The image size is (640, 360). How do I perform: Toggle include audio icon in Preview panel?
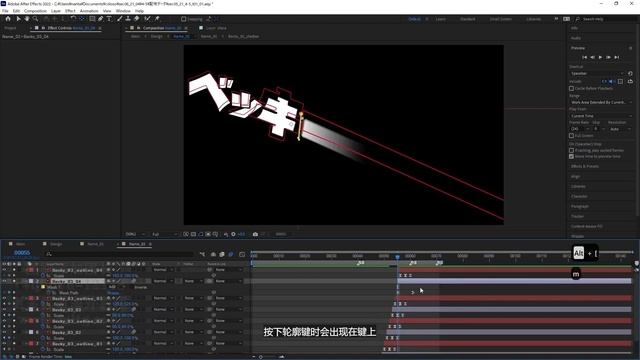click(x=612, y=81)
